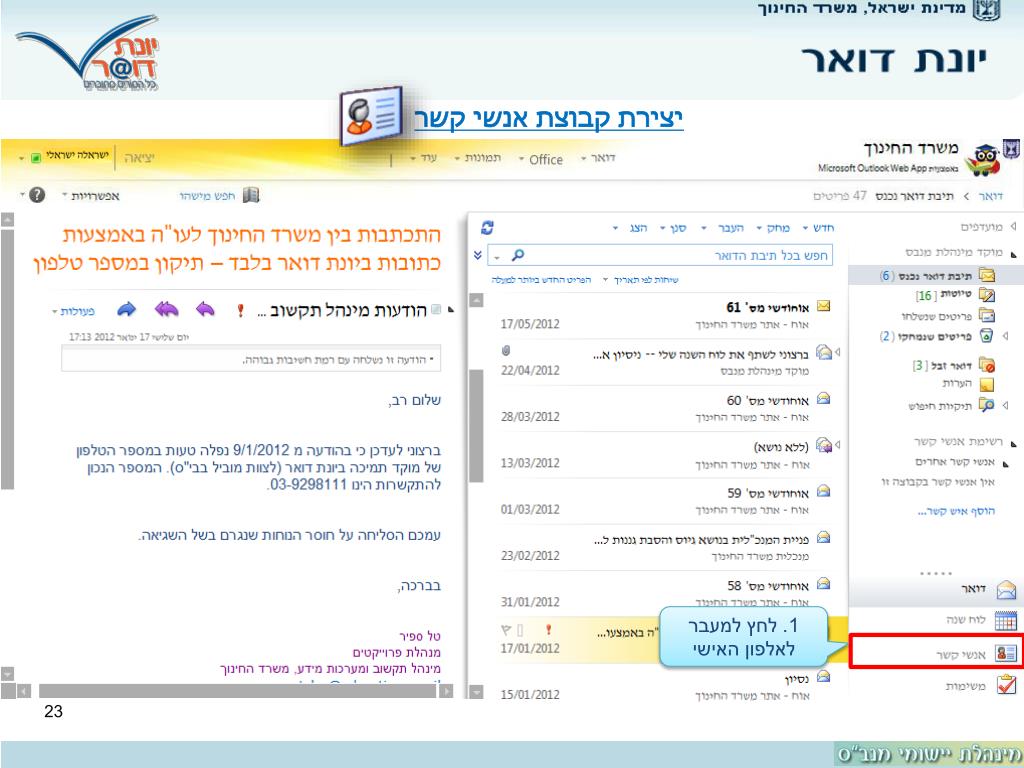Screen dimensions: 1024x768
Task: Open the עוד more menu in top bar
Action: pyautogui.click(x=423, y=158)
